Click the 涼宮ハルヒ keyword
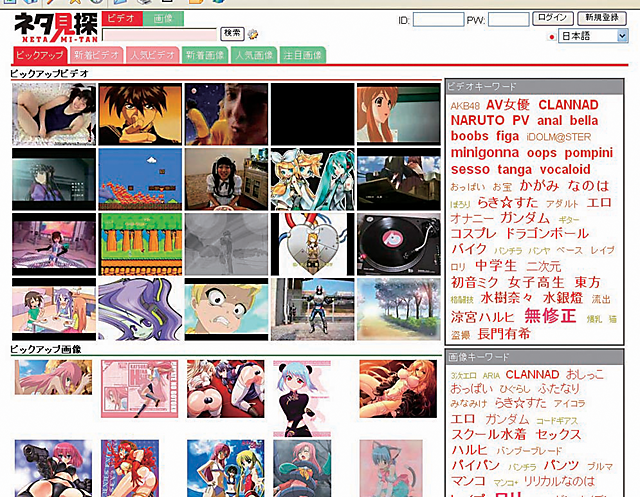The image size is (640, 497). click(x=483, y=317)
